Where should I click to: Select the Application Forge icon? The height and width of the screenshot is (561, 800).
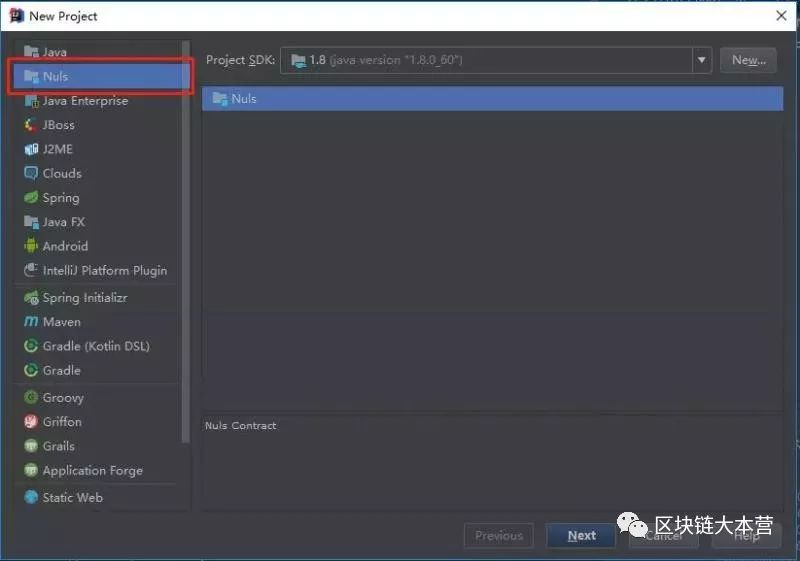point(31,470)
